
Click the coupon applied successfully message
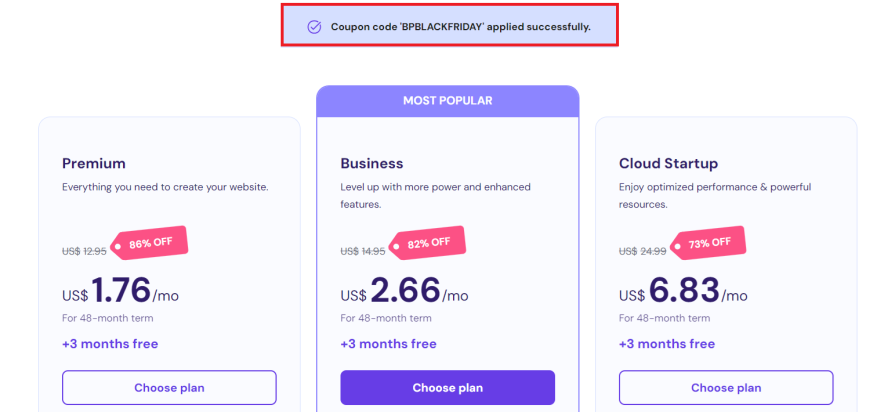[x=460, y=26]
